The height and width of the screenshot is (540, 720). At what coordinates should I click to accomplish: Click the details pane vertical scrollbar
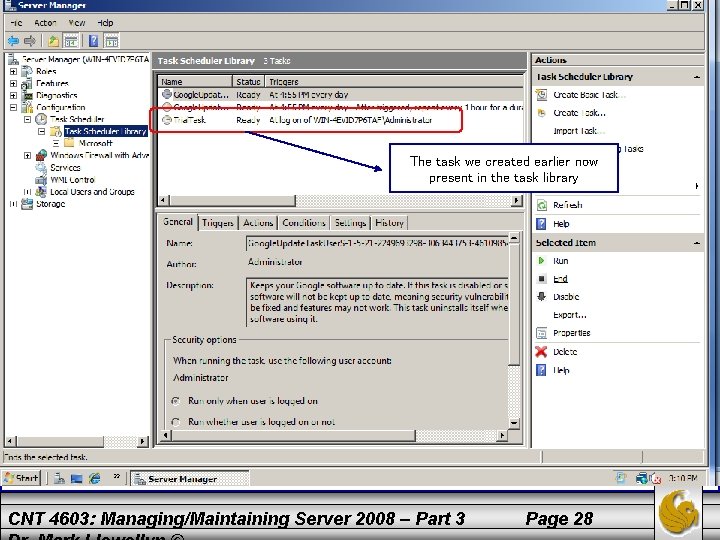[x=514, y=331]
